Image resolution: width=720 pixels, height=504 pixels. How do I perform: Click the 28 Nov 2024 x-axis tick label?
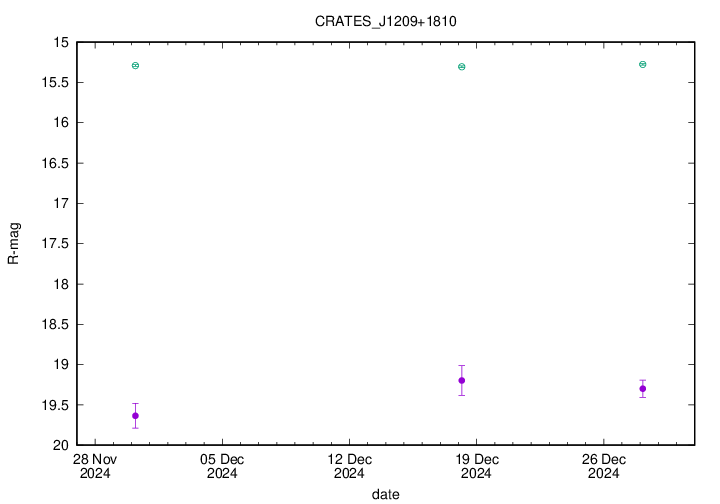[95, 466]
